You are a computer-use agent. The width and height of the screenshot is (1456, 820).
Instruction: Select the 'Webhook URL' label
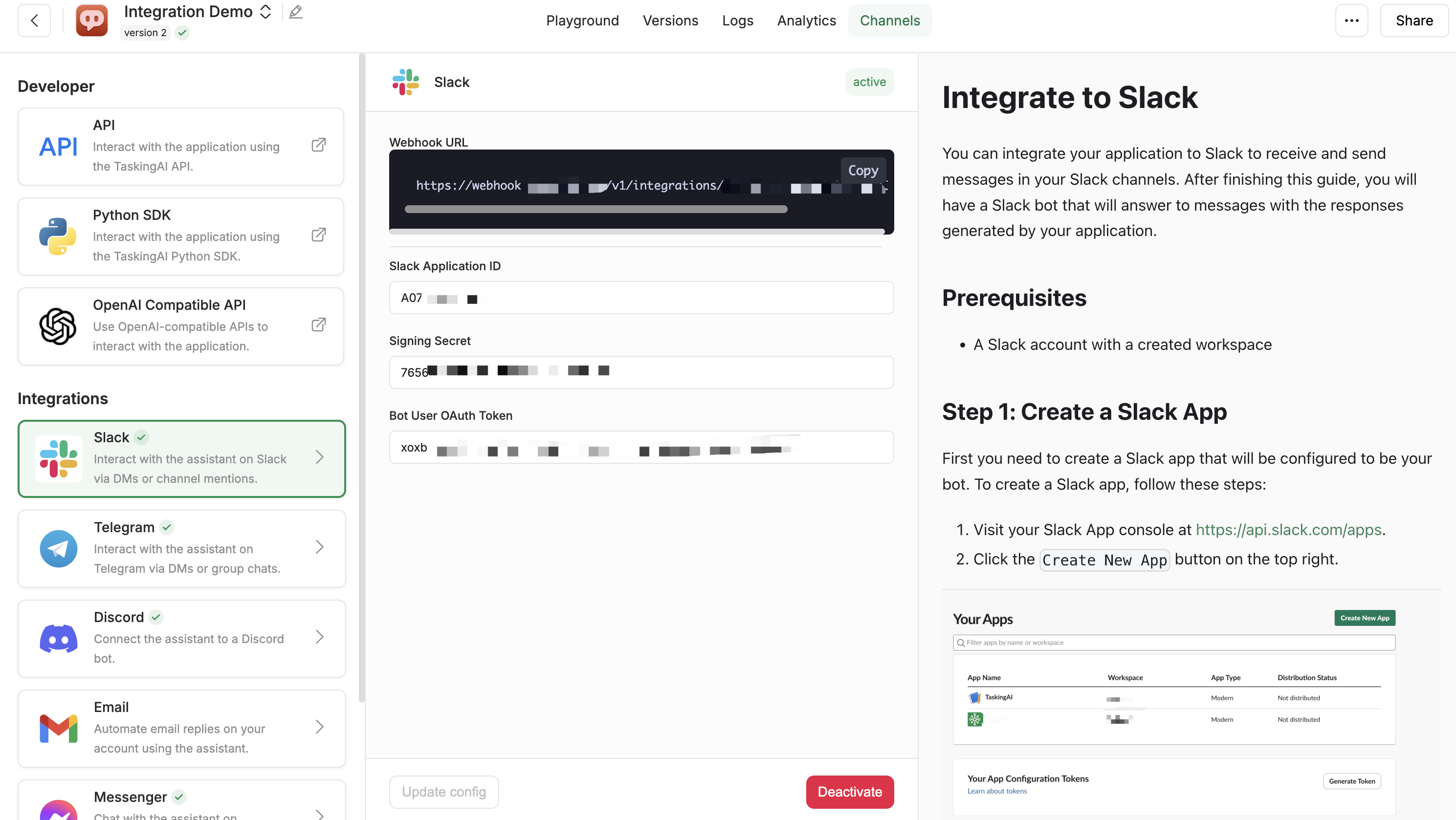click(x=428, y=142)
